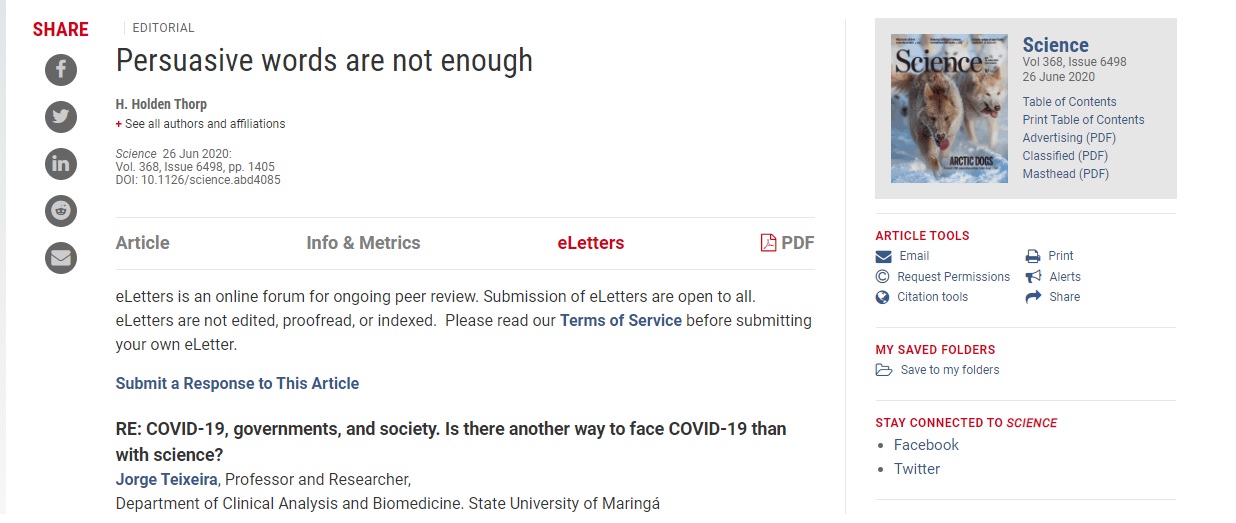Switch to the Article tab
This screenshot has width=1236, height=523.
pos(143,243)
